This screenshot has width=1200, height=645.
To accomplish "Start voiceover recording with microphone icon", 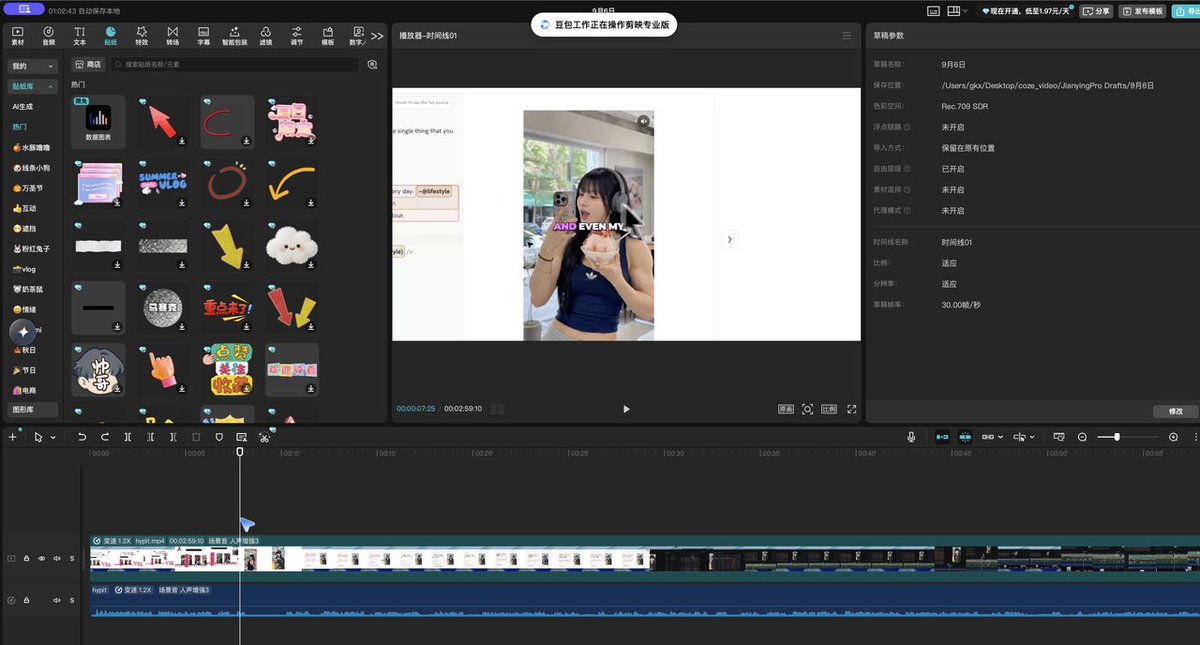I will pyautogui.click(x=911, y=437).
